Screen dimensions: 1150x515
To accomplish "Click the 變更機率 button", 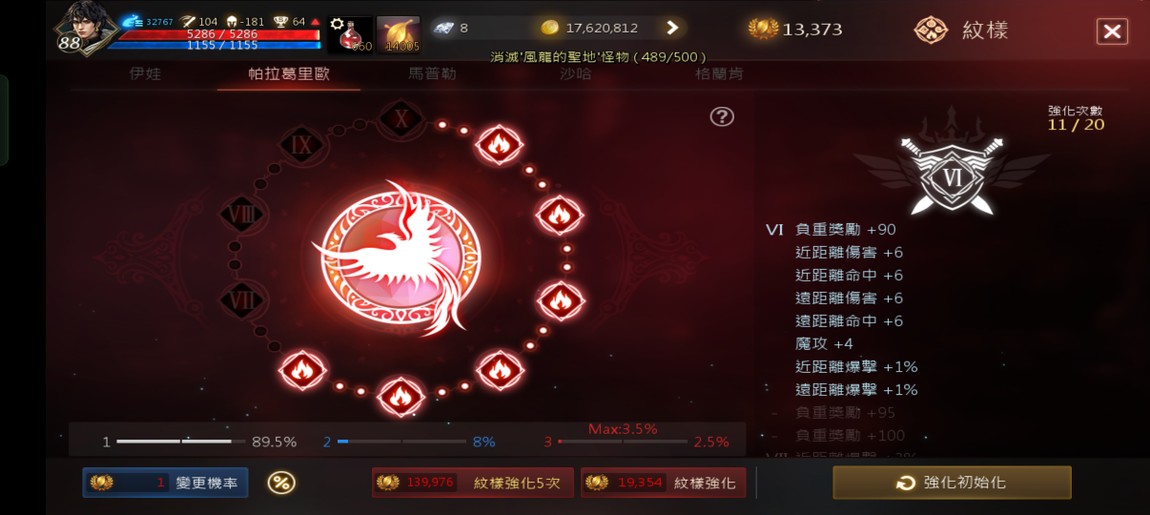I will (x=165, y=483).
